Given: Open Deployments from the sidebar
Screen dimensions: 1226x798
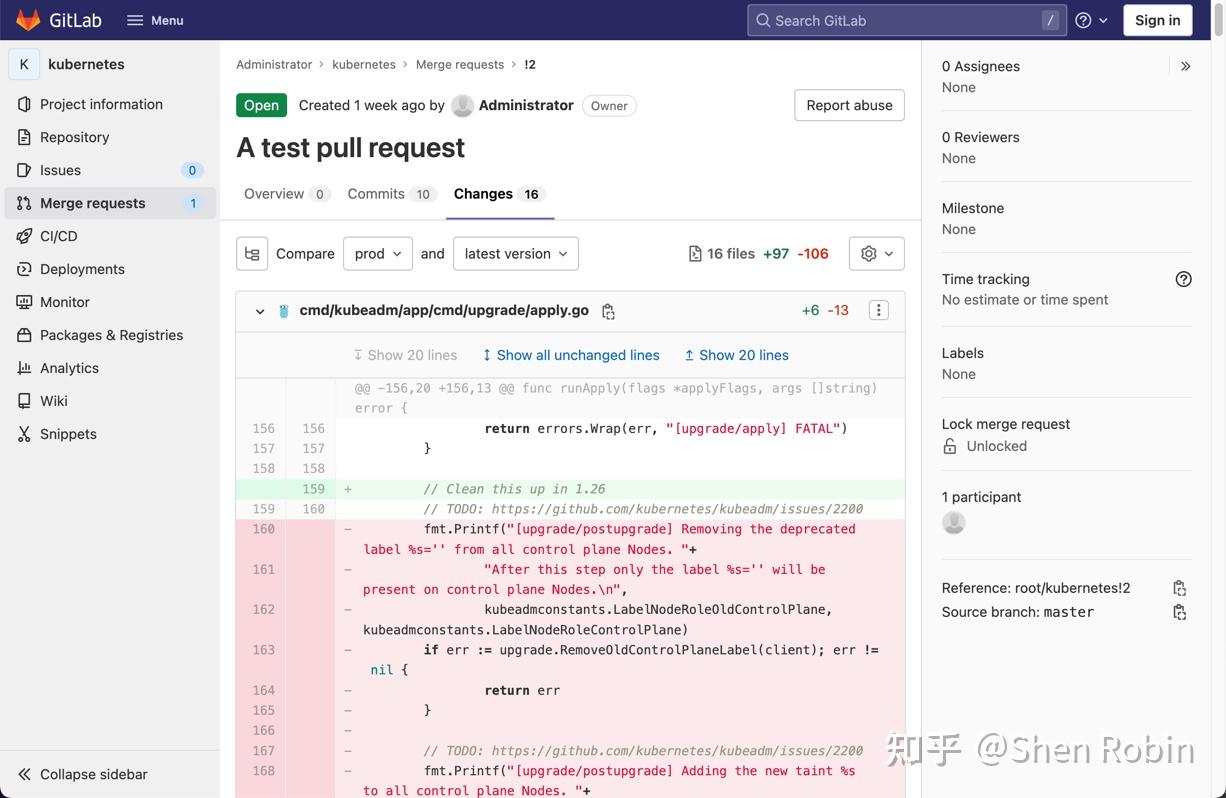Looking at the screenshot, I should coord(82,268).
